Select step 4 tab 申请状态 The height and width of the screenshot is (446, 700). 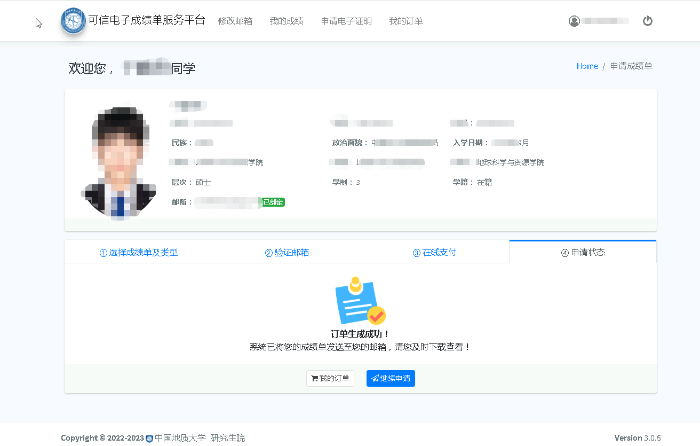click(582, 252)
